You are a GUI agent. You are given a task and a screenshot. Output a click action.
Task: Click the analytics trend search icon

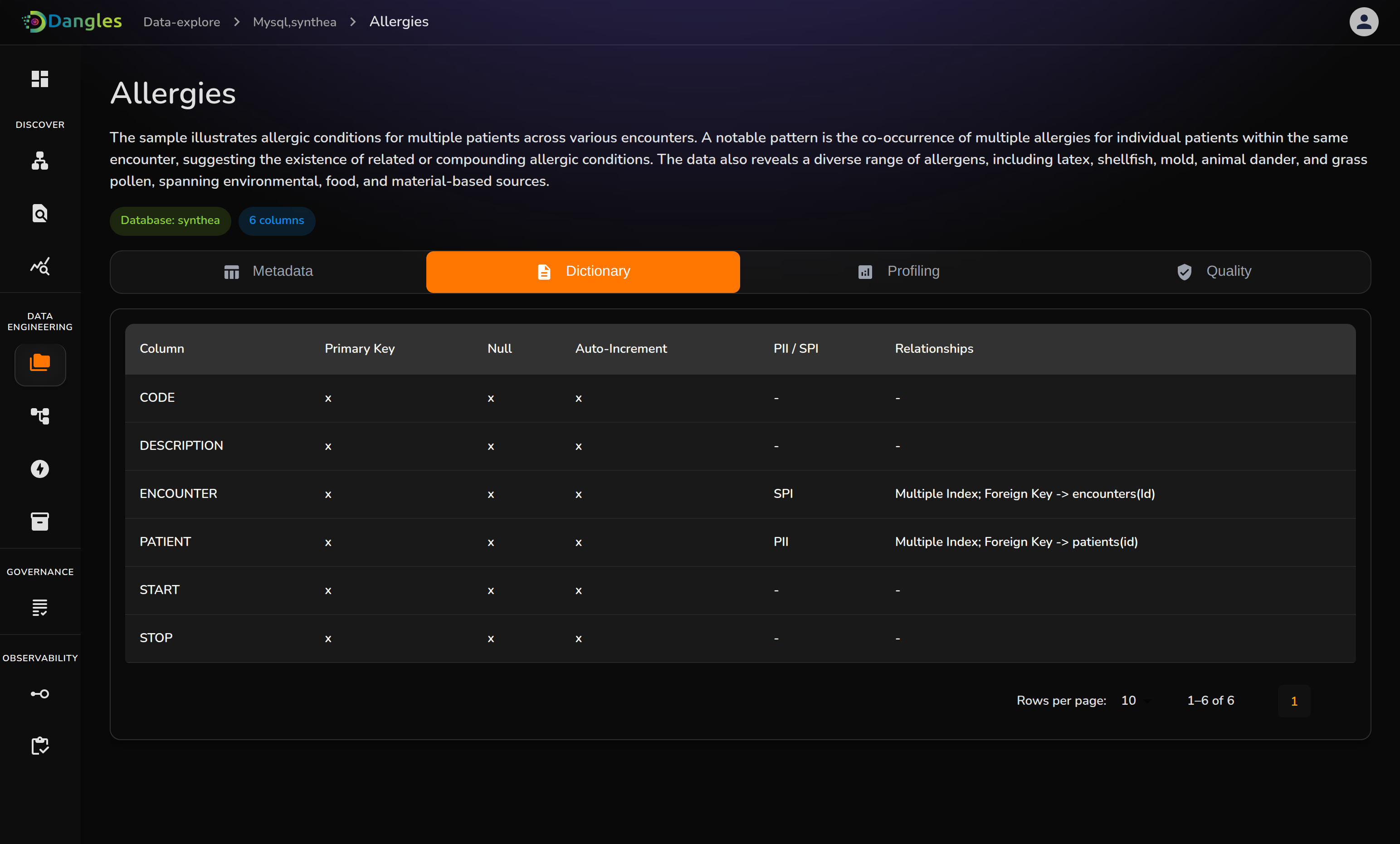(x=40, y=265)
